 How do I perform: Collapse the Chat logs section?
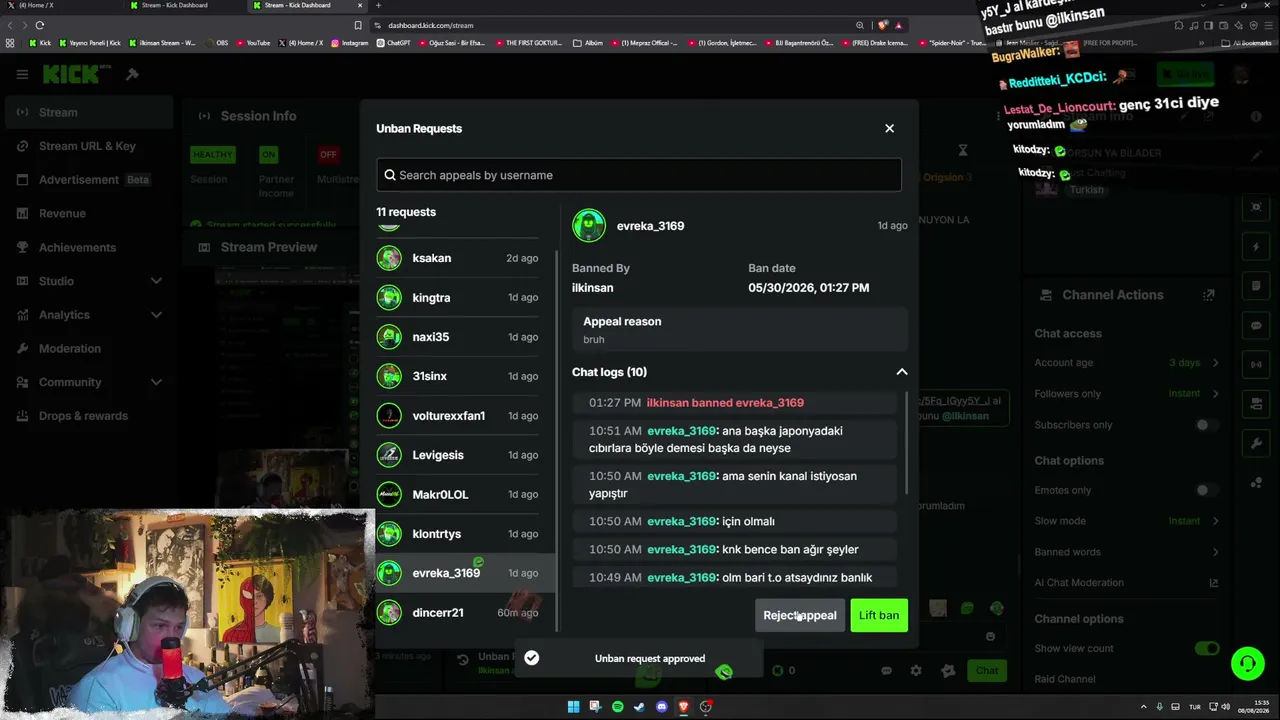click(901, 372)
